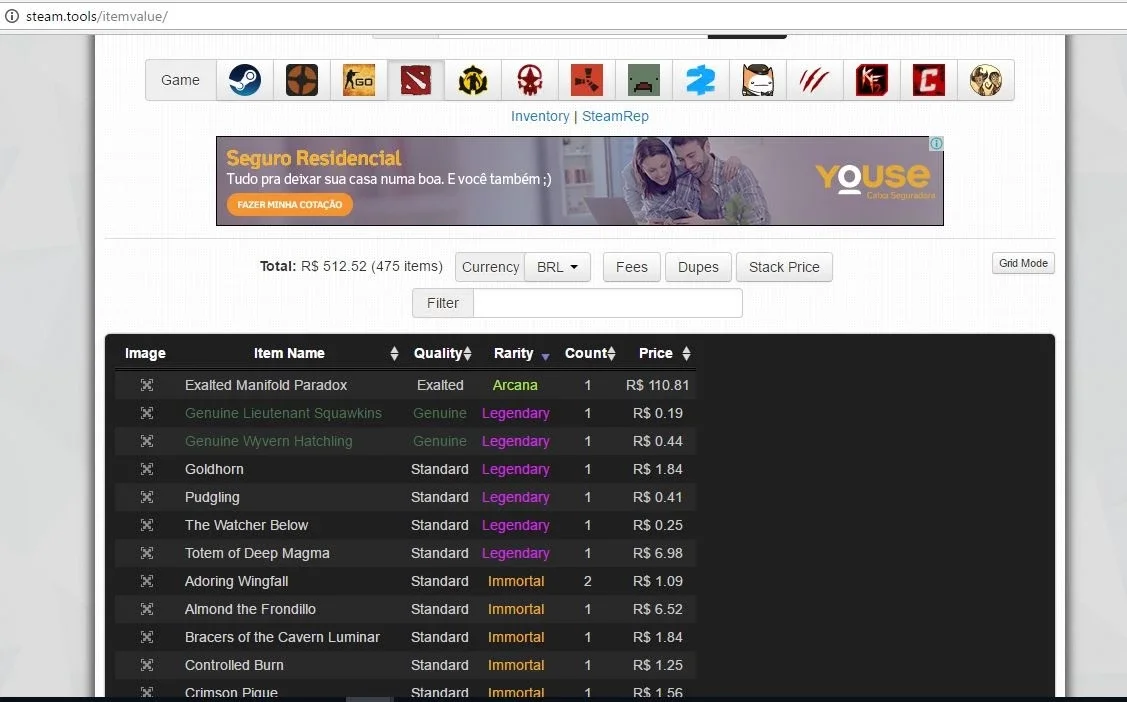Sort by Price column arrows

click(686, 354)
